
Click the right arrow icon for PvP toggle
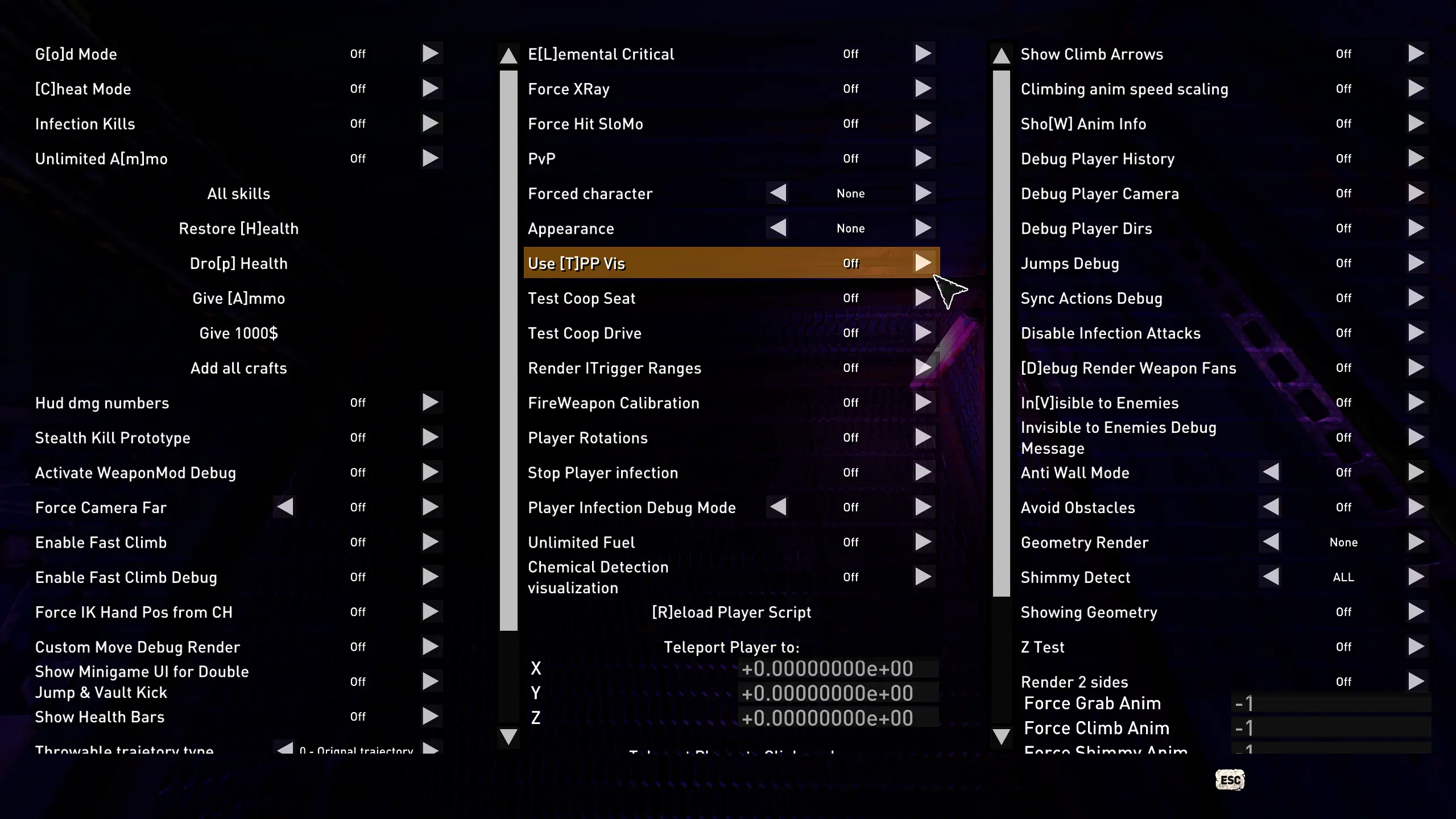tap(922, 158)
